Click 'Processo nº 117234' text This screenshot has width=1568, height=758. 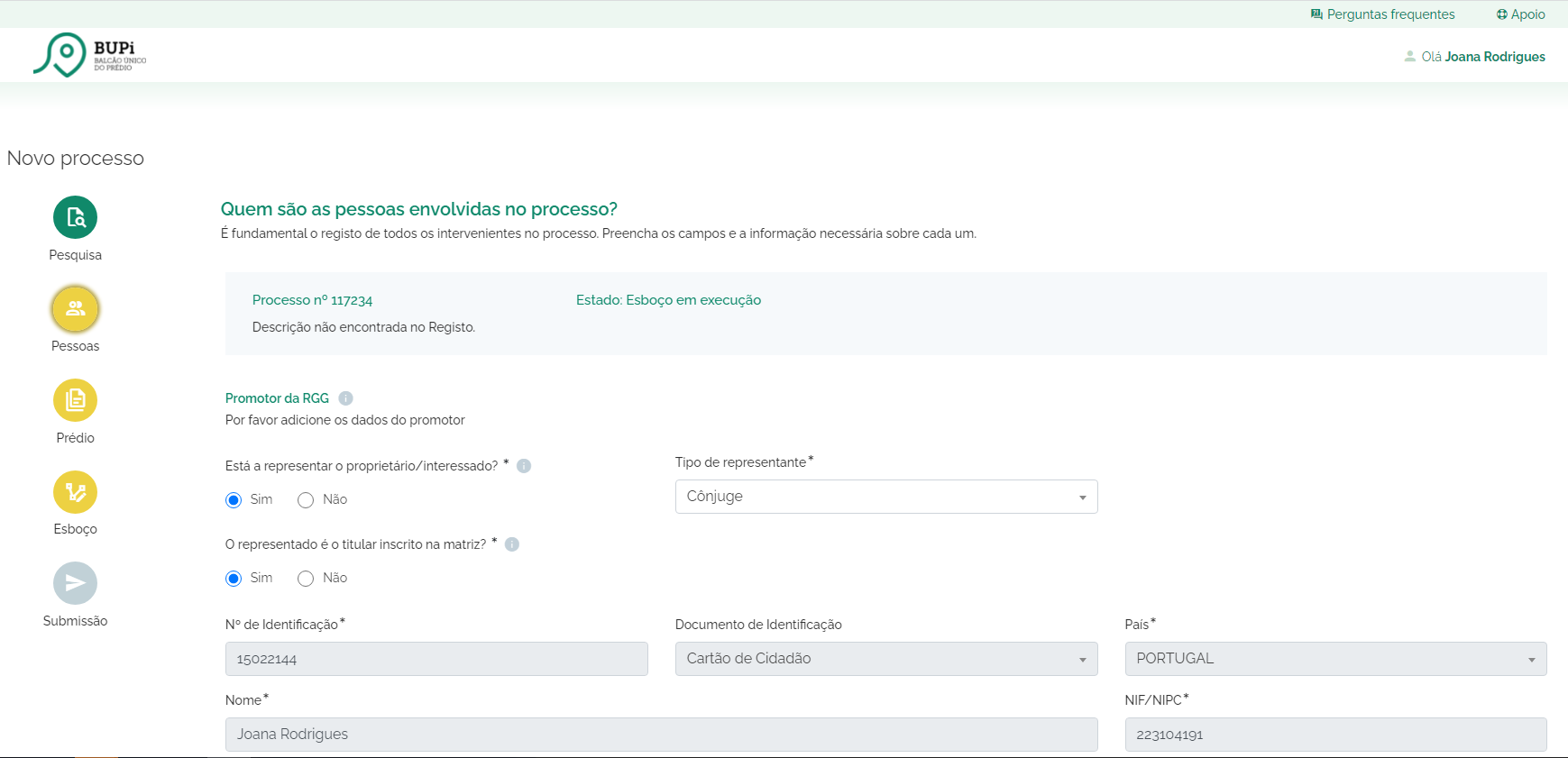point(312,300)
